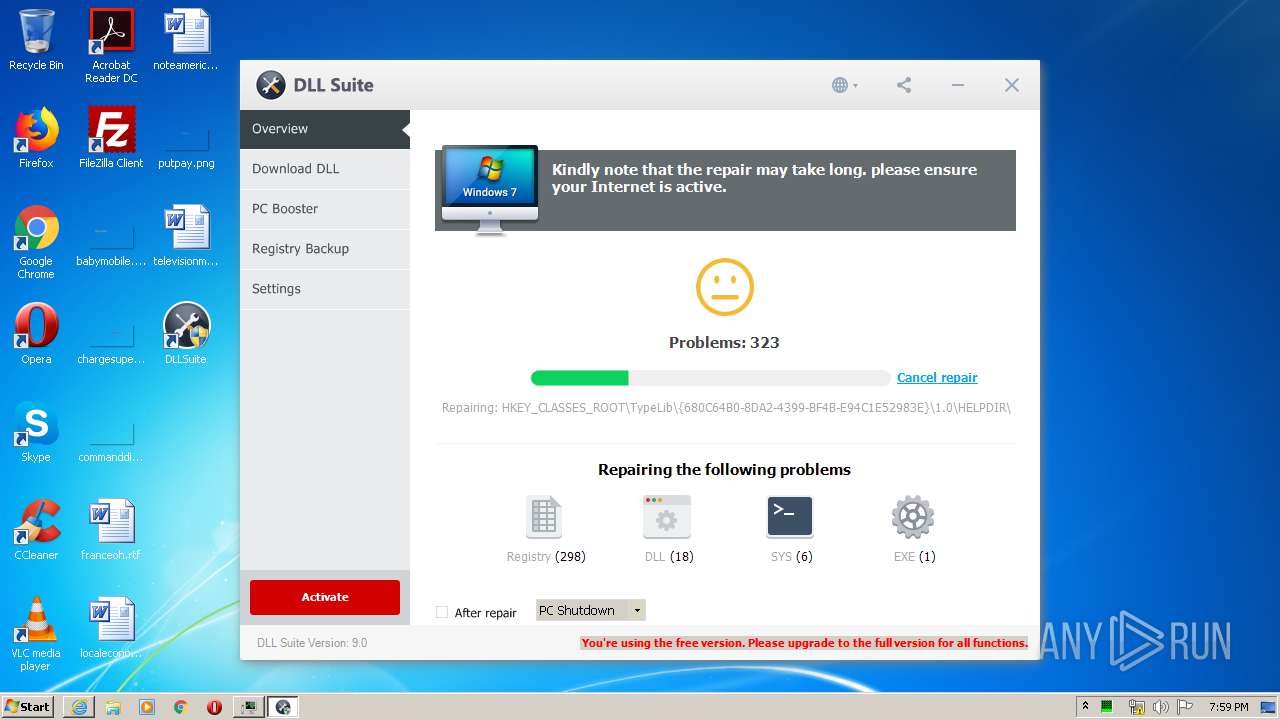Launch VLC media player desktop icon
Image resolution: width=1280 pixels, height=720 pixels.
pyautogui.click(x=36, y=634)
